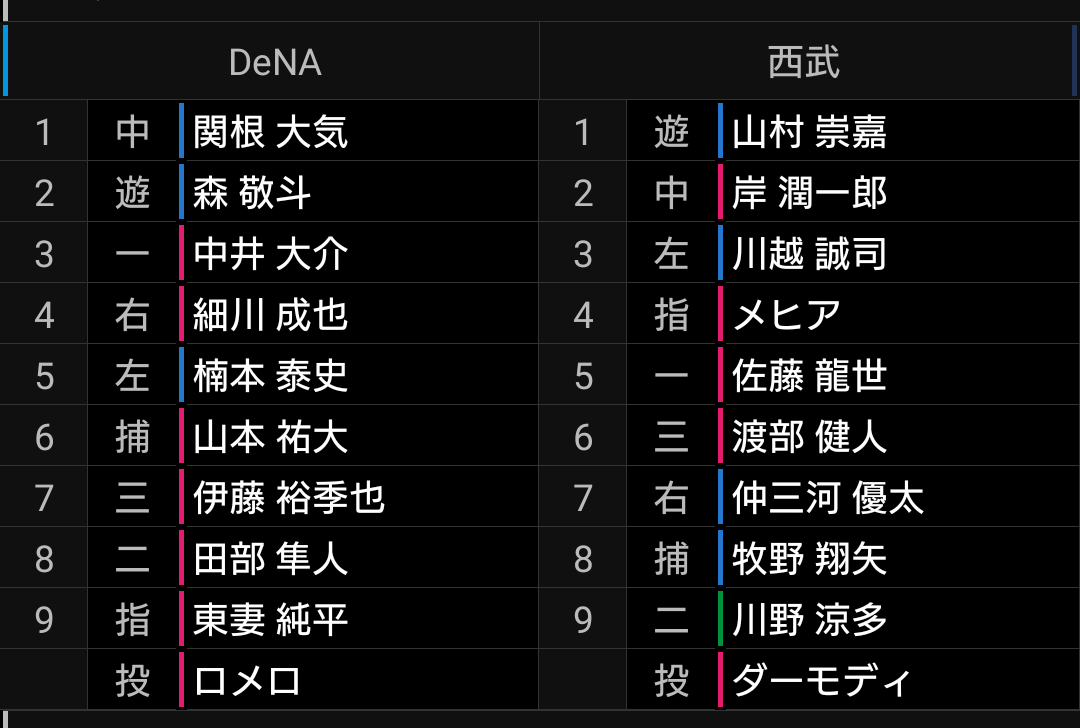Screen dimensions: 1080x728
Task: Select 西武 leadoff 山村 崇嘉
Action: 809,132
